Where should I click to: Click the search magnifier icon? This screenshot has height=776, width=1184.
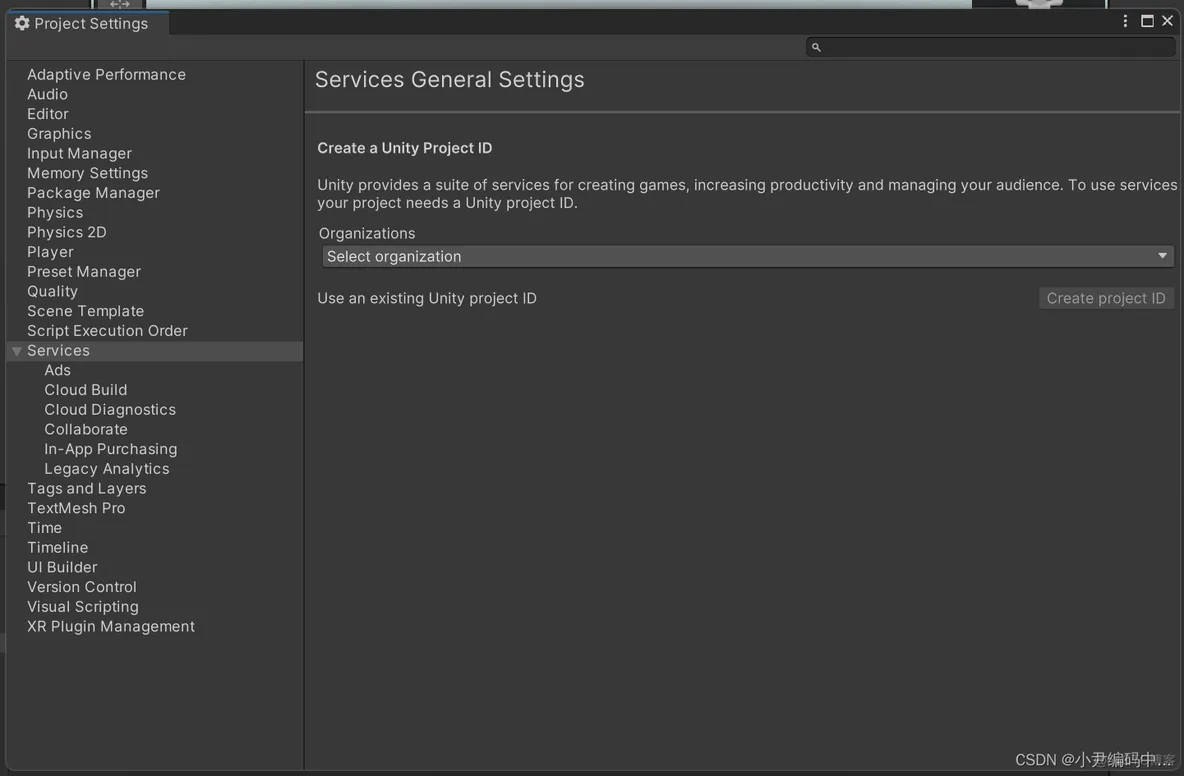(816, 47)
